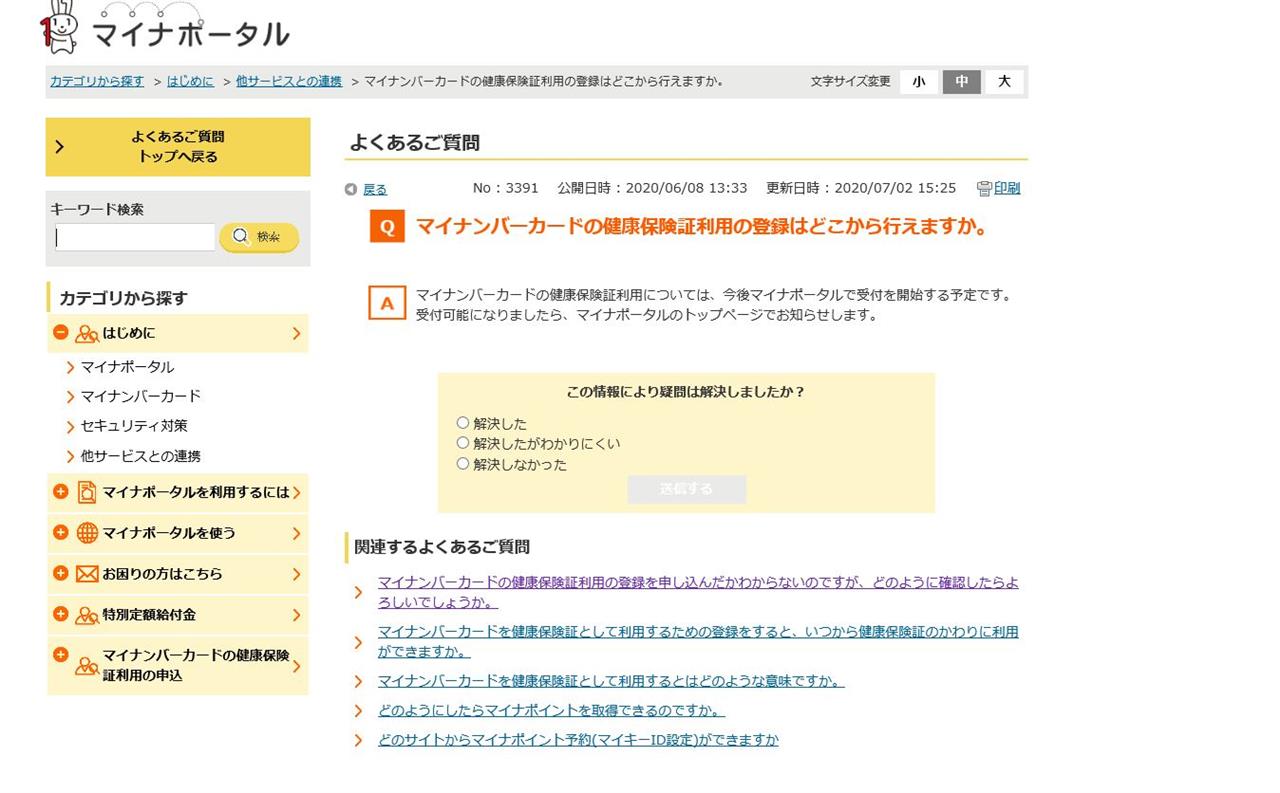This screenshot has height=793, width=1280.
Task: Click the arrow in よくあるご質問トップへ戻る banner
Action: (59, 147)
